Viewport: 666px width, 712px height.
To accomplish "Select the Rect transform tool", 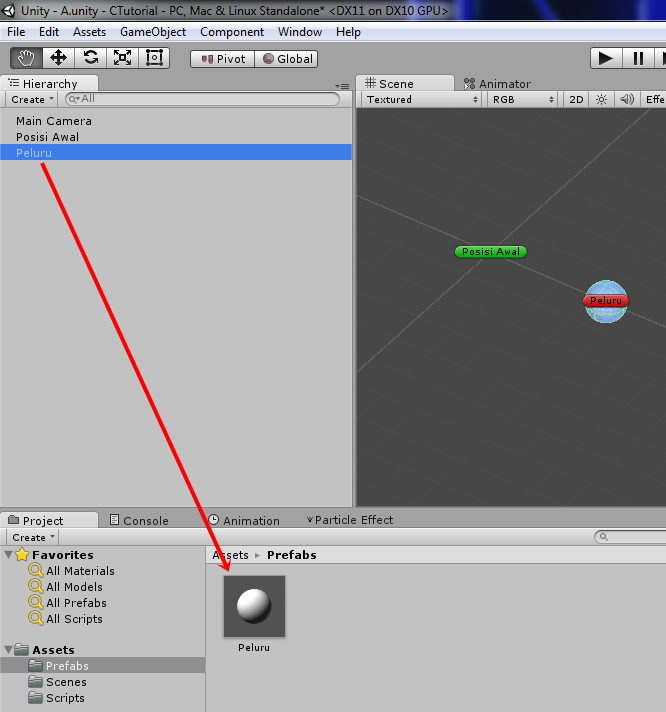I will point(154,58).
